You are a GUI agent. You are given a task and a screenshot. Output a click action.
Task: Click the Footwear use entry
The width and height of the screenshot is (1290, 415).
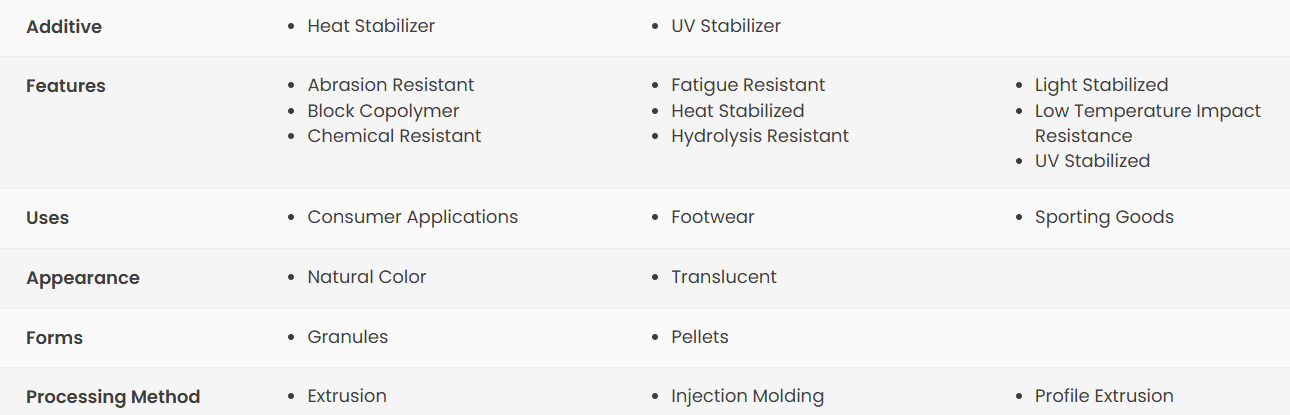click(x=713, y=217)
